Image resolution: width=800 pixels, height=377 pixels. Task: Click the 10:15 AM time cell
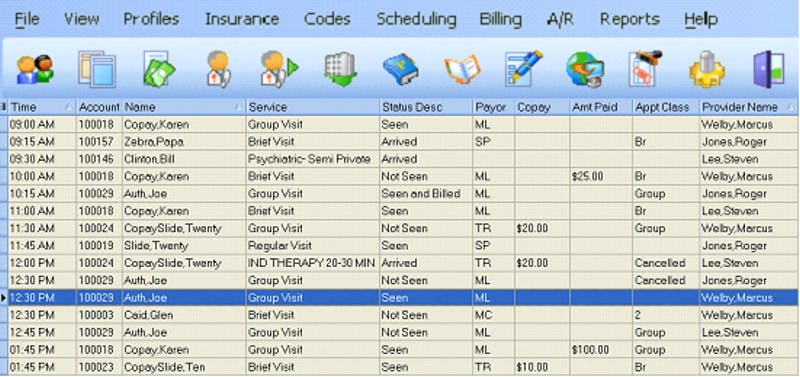pyautogui.click(x=42, y=194)
